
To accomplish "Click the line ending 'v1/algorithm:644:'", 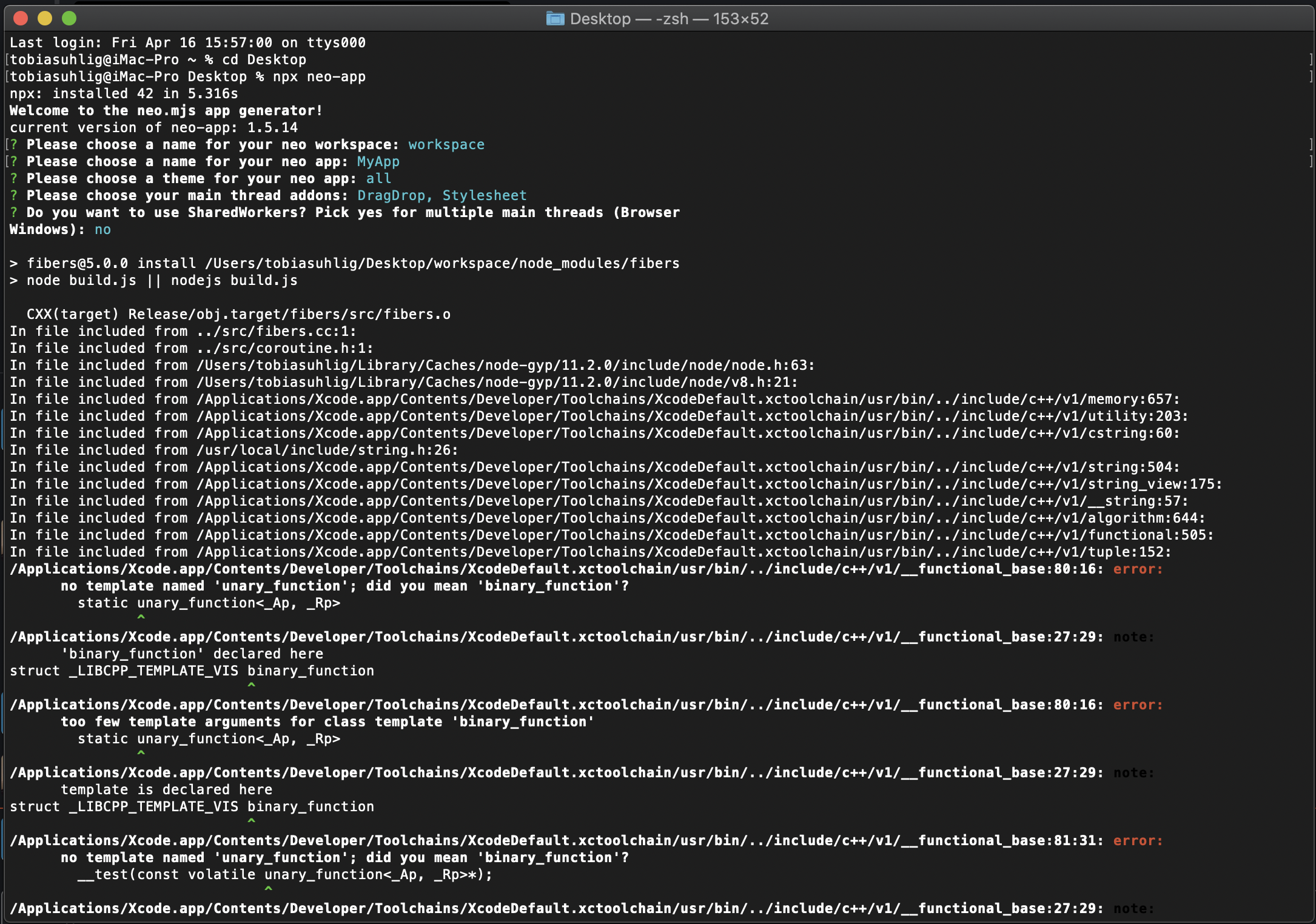I will [608, 518].
